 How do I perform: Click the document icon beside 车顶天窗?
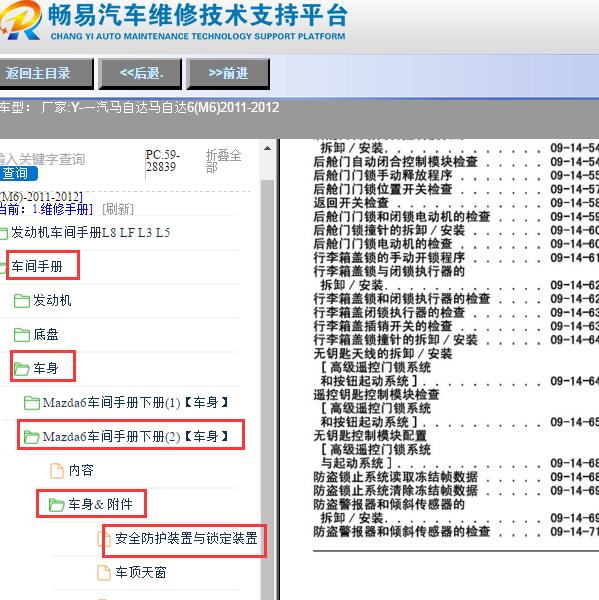(104, 573)
